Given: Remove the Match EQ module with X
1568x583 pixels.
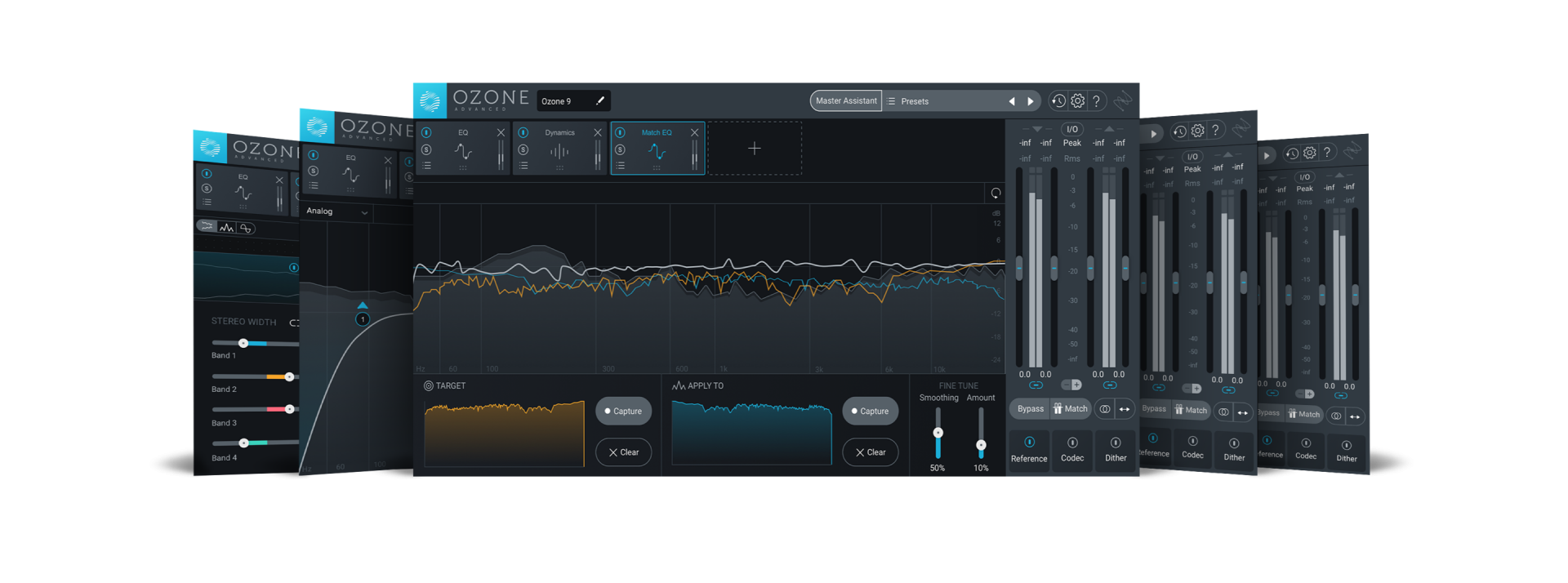Looking at the screenshot, I should (694, 132).
